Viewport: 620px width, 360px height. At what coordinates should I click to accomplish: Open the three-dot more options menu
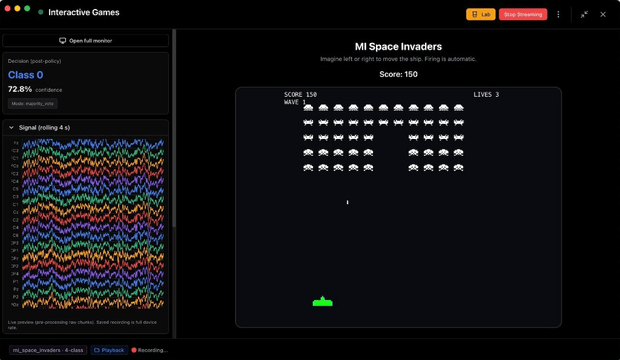tap(558, 14)
